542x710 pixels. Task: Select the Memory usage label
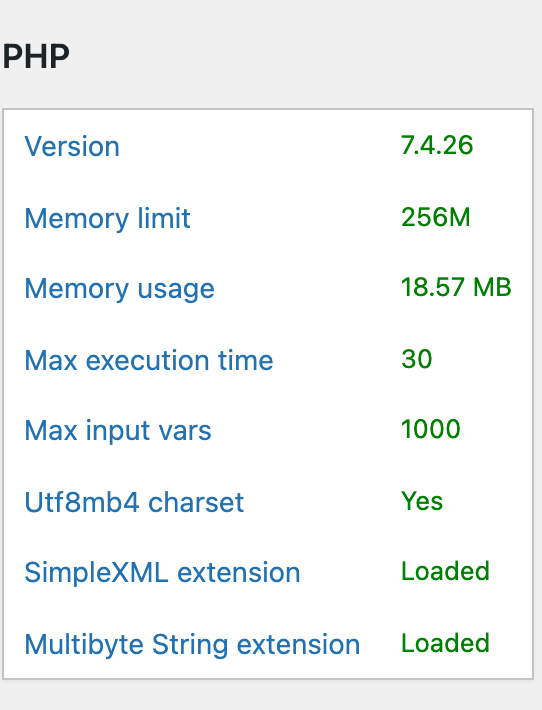pos(120,289)
